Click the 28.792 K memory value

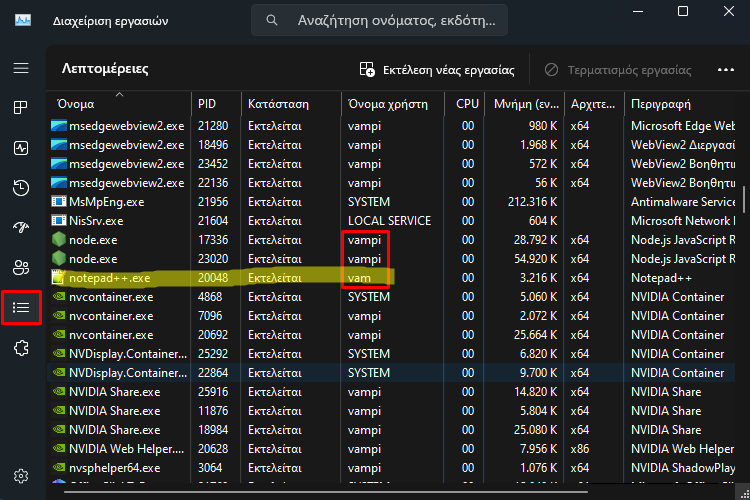[536, 240]
